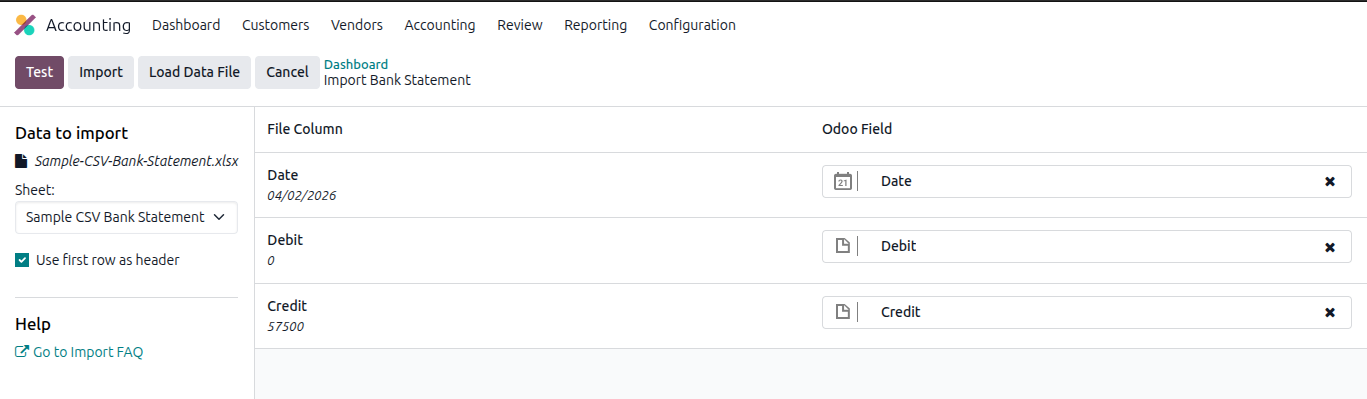Open the Review menu

pyautogui.click(x=520, y=25)
